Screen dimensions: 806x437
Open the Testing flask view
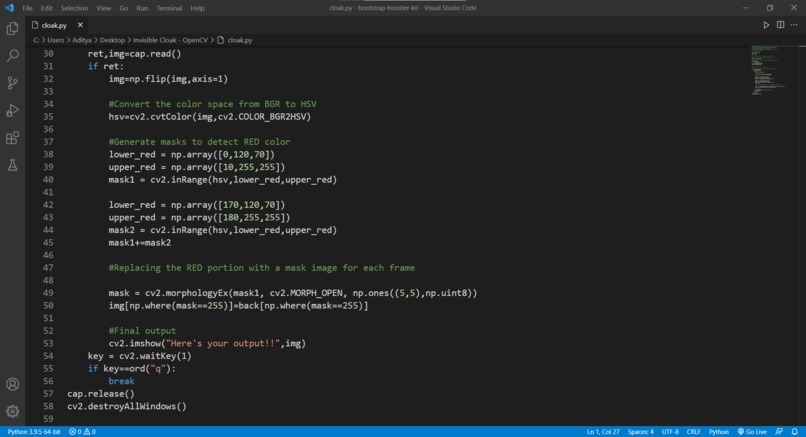click(x=12, y=165)
